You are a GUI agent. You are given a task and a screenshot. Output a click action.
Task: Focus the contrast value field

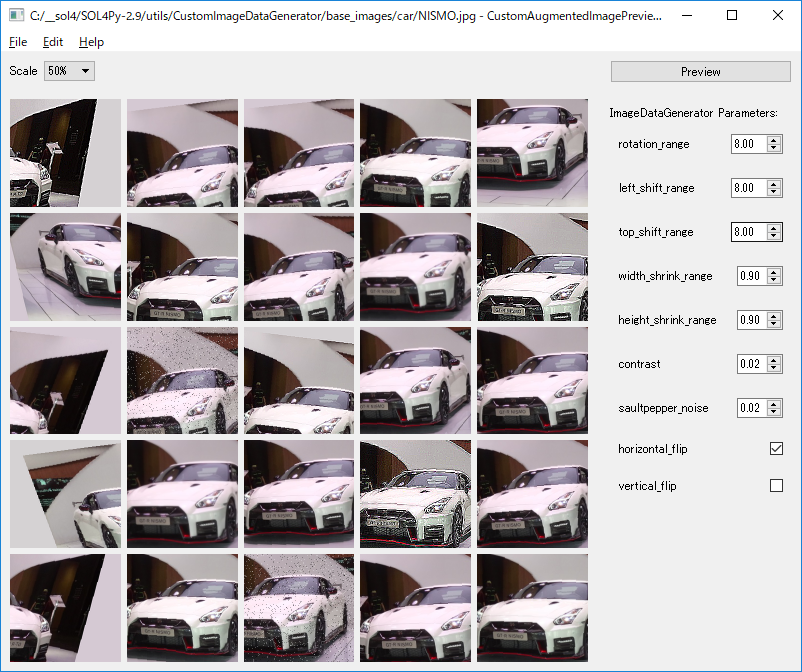click(752, 364)
